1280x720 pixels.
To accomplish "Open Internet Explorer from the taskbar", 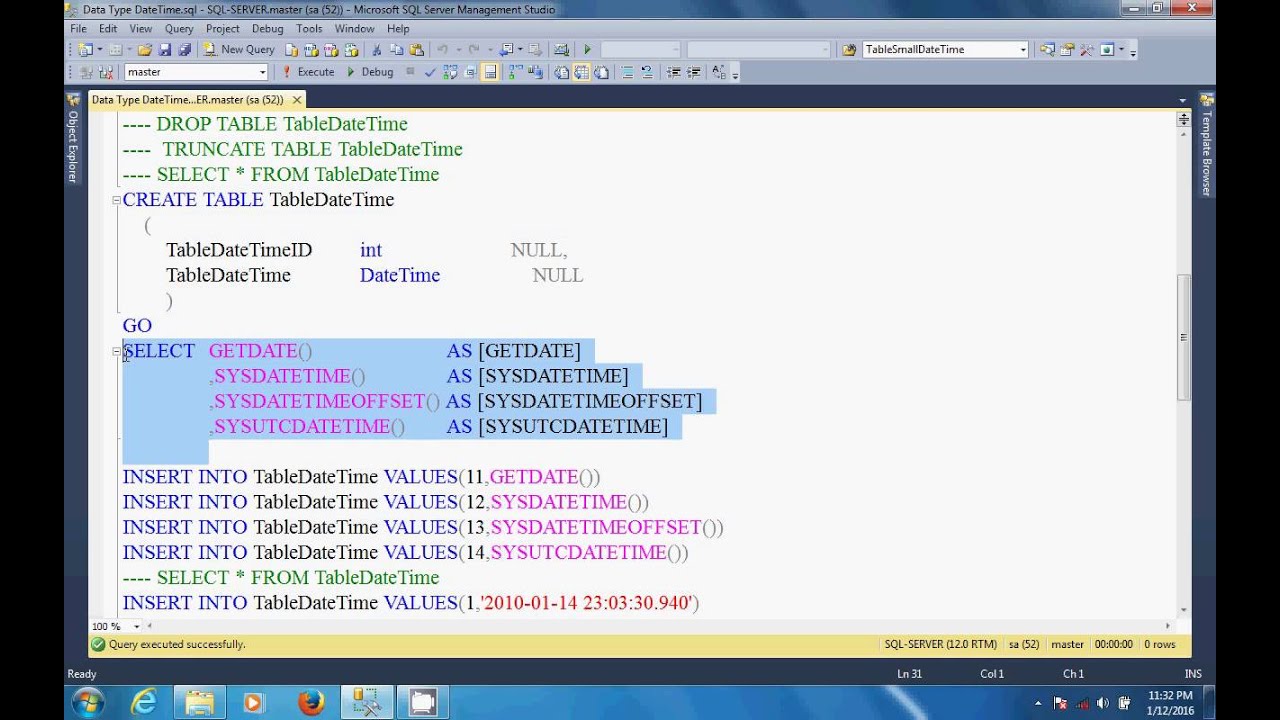I will pyautogui.click(x=144, y=703).
